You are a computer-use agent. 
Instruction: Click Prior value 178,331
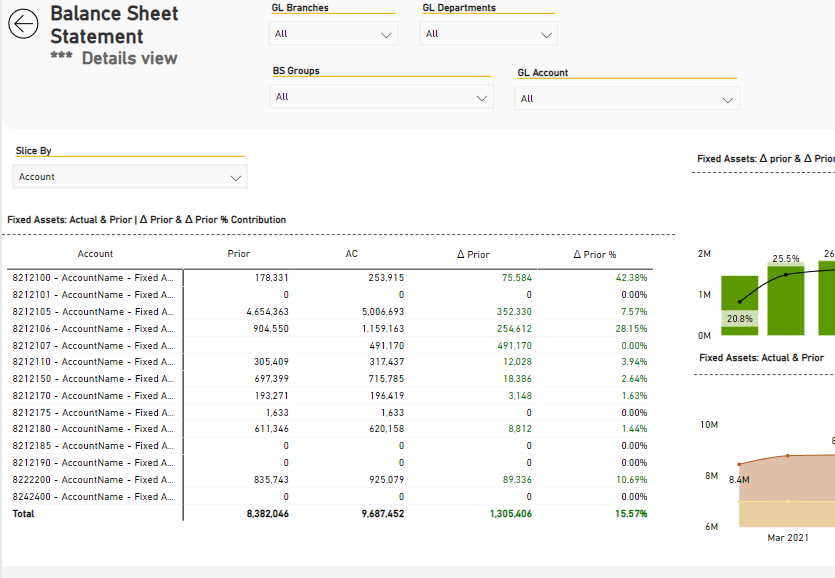click(x=271, y=278)
